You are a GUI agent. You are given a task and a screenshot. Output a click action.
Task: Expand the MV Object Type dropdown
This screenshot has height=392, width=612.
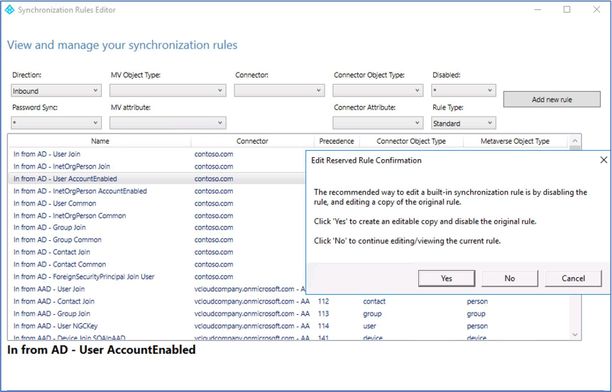tap(167, 91)
